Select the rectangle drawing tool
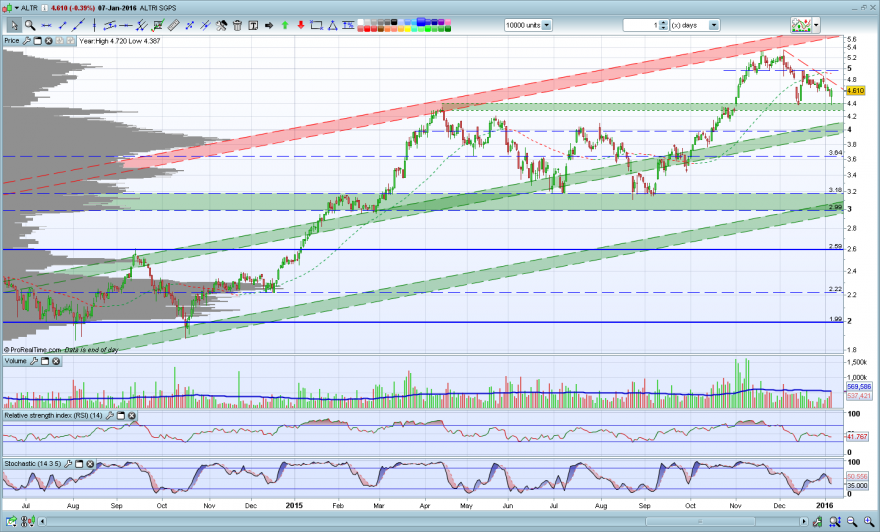The width and height of the screenshot is (880, 532). coord(317,25)
